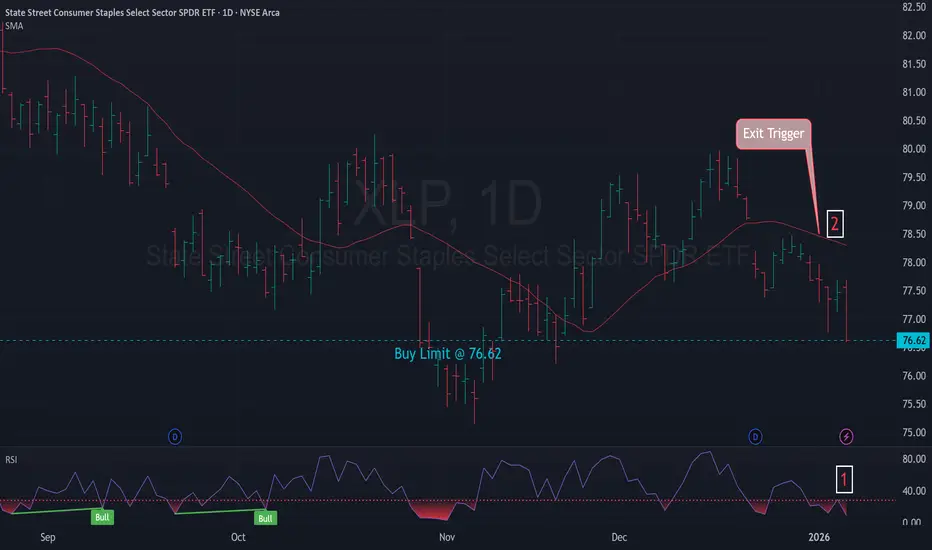
Task: Click the 77.00 price axis label
Action: click(x=914, y=319)
